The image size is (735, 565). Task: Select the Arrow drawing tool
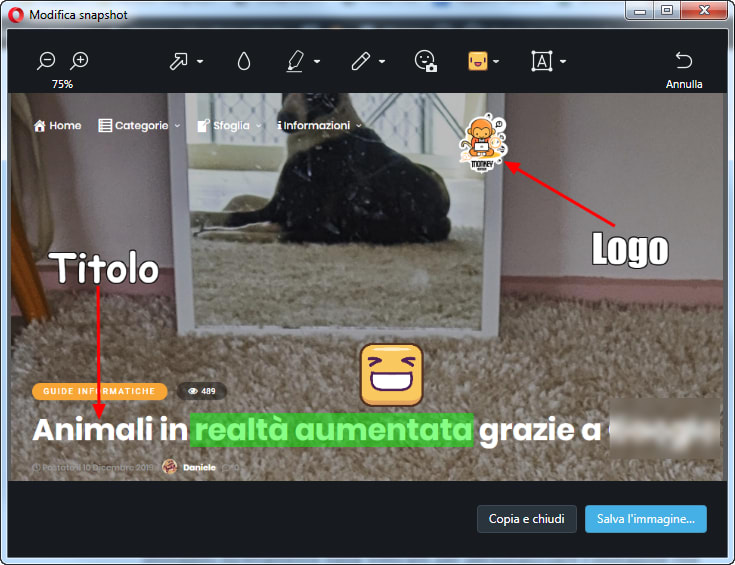click(x=179, y=61)
